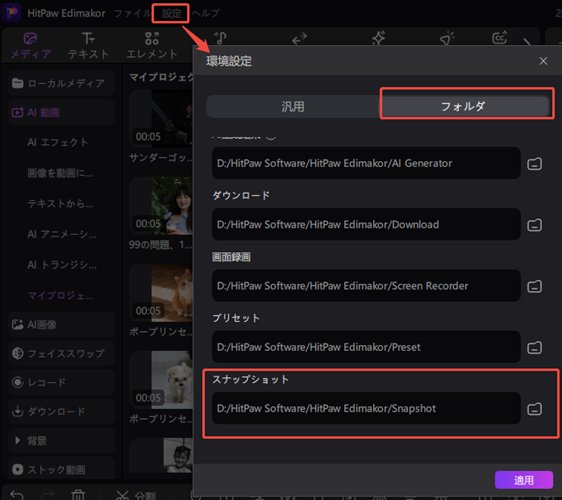Click the 適用 button

coord(524,480)
